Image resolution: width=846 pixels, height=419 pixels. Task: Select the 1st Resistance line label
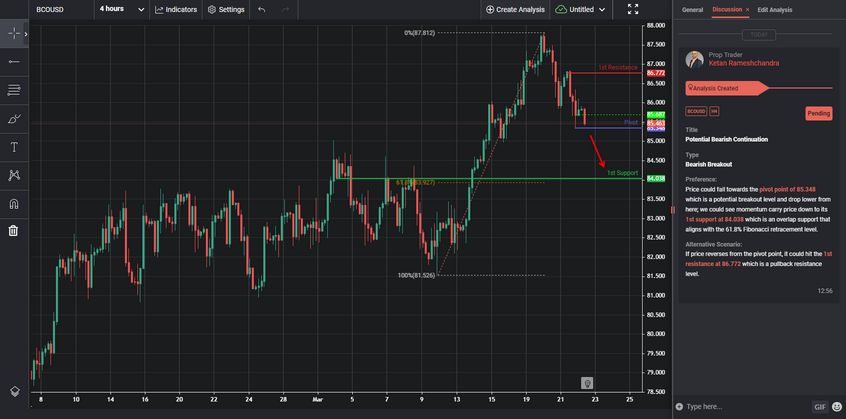[x=617, y=67]
